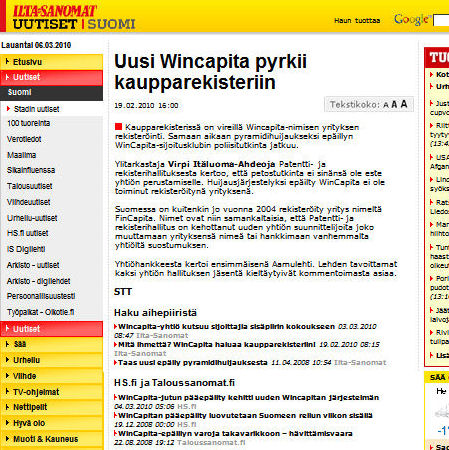Open Talousuutiset link
Screen dimensions: 449x450
point(30,186)
